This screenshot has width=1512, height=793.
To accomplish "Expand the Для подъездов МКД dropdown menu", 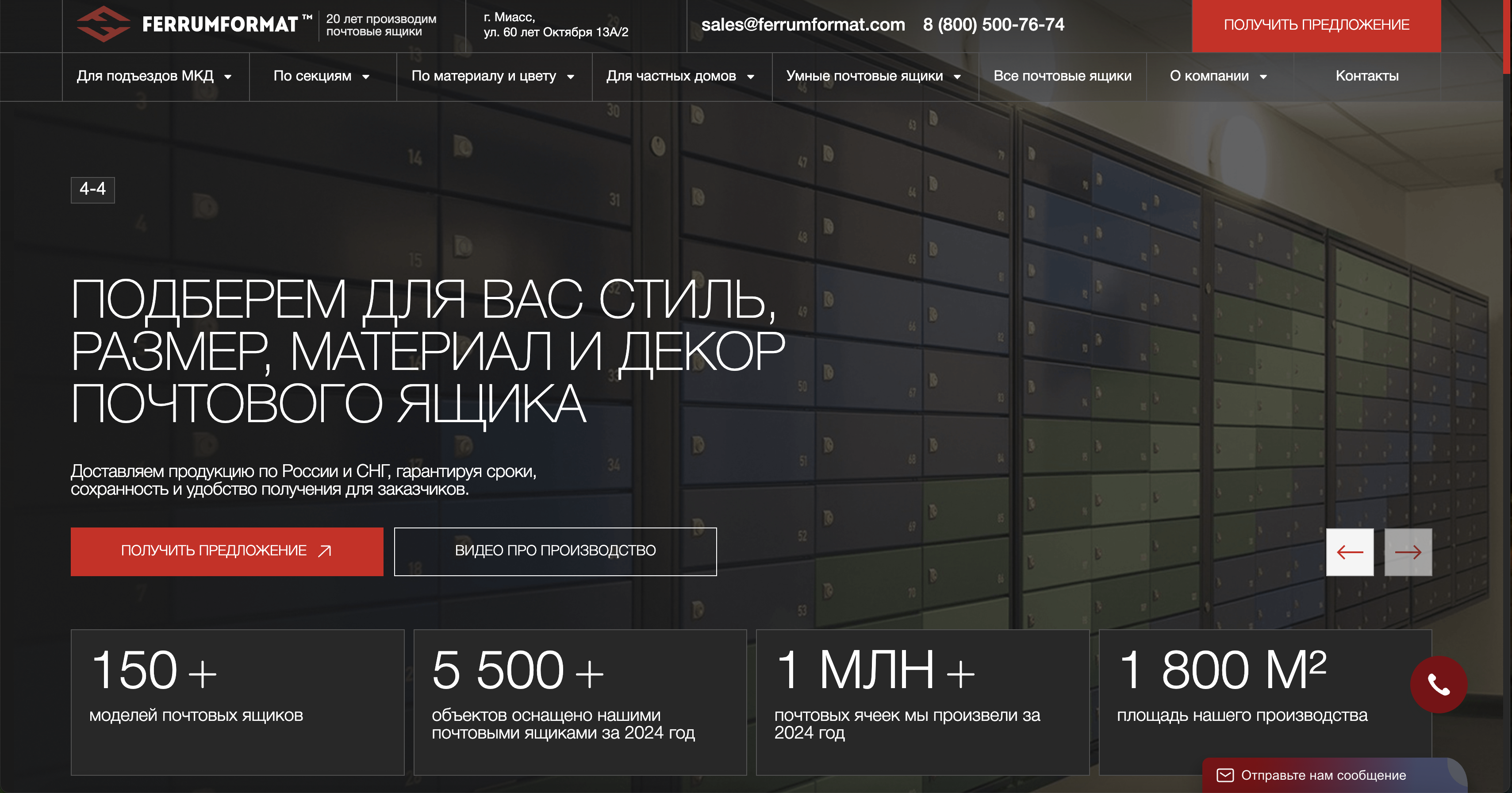I will point(228,77).
